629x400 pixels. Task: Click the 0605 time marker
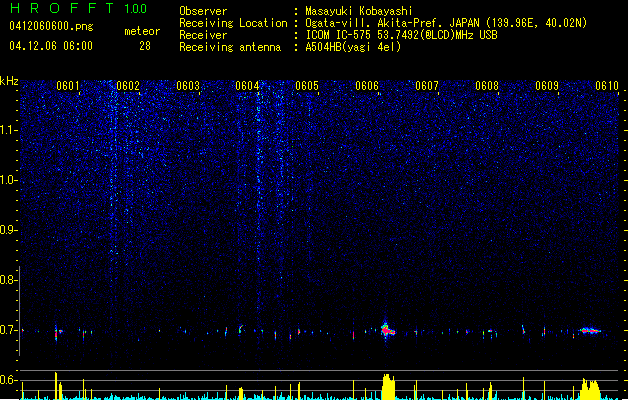(307, 86)
